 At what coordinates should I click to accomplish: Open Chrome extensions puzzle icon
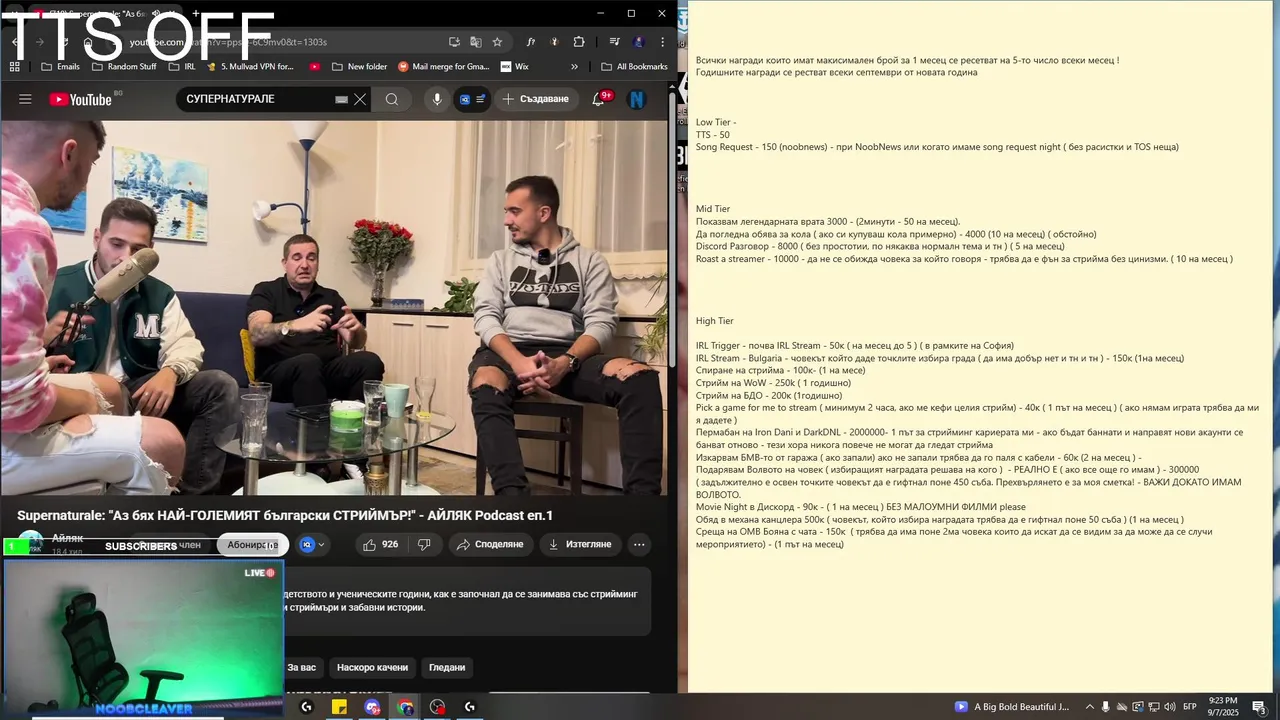(579, 42)
